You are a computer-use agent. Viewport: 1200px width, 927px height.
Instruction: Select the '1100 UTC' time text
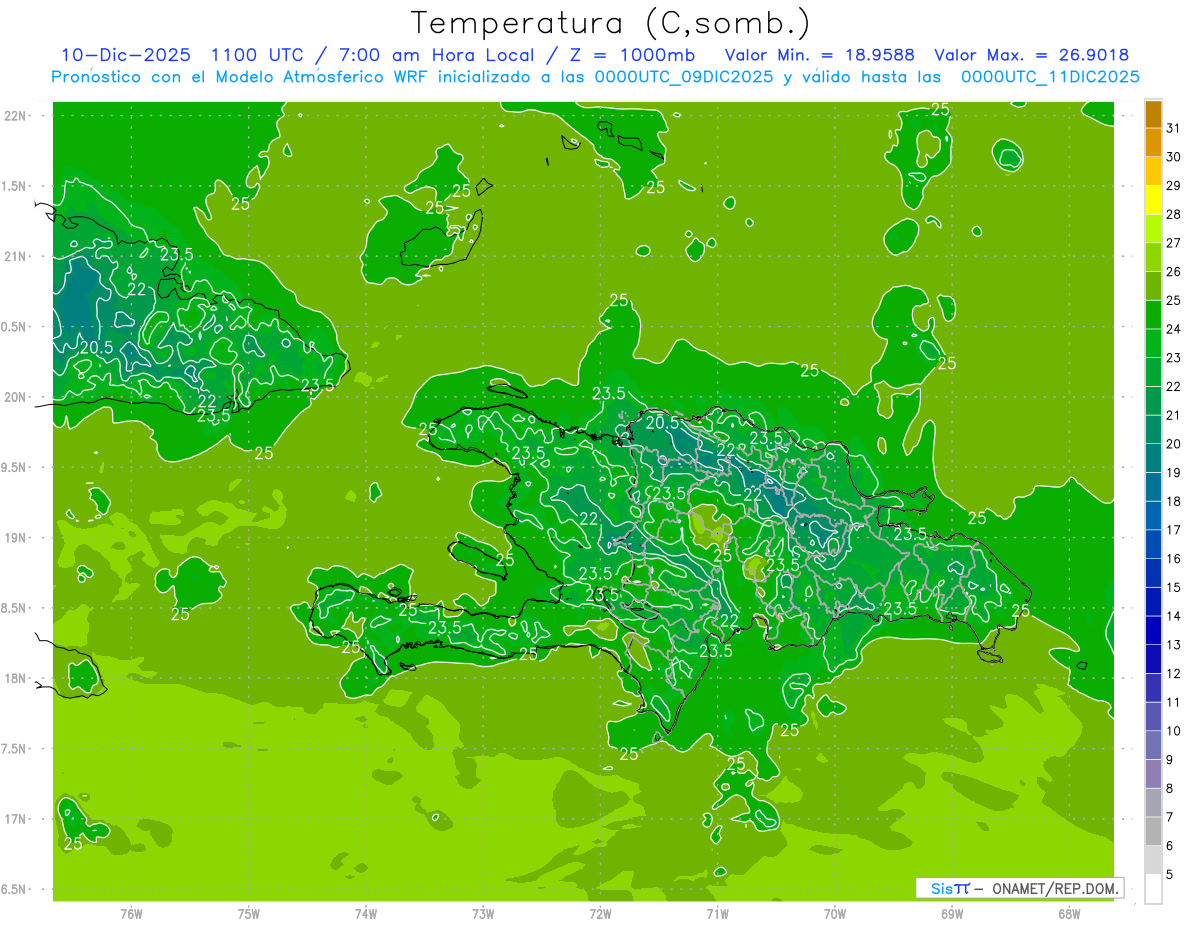tap(256, 55)
